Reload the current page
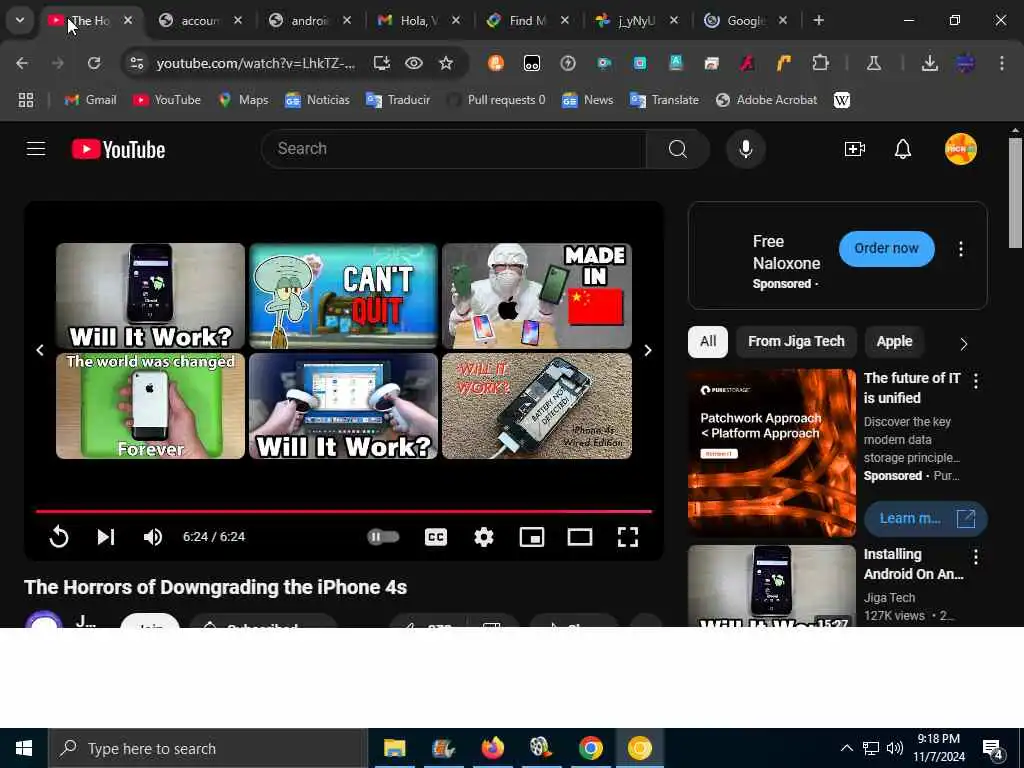This screenshot has width=1024, height=768. pyautogui.click(x=94, y=63)
